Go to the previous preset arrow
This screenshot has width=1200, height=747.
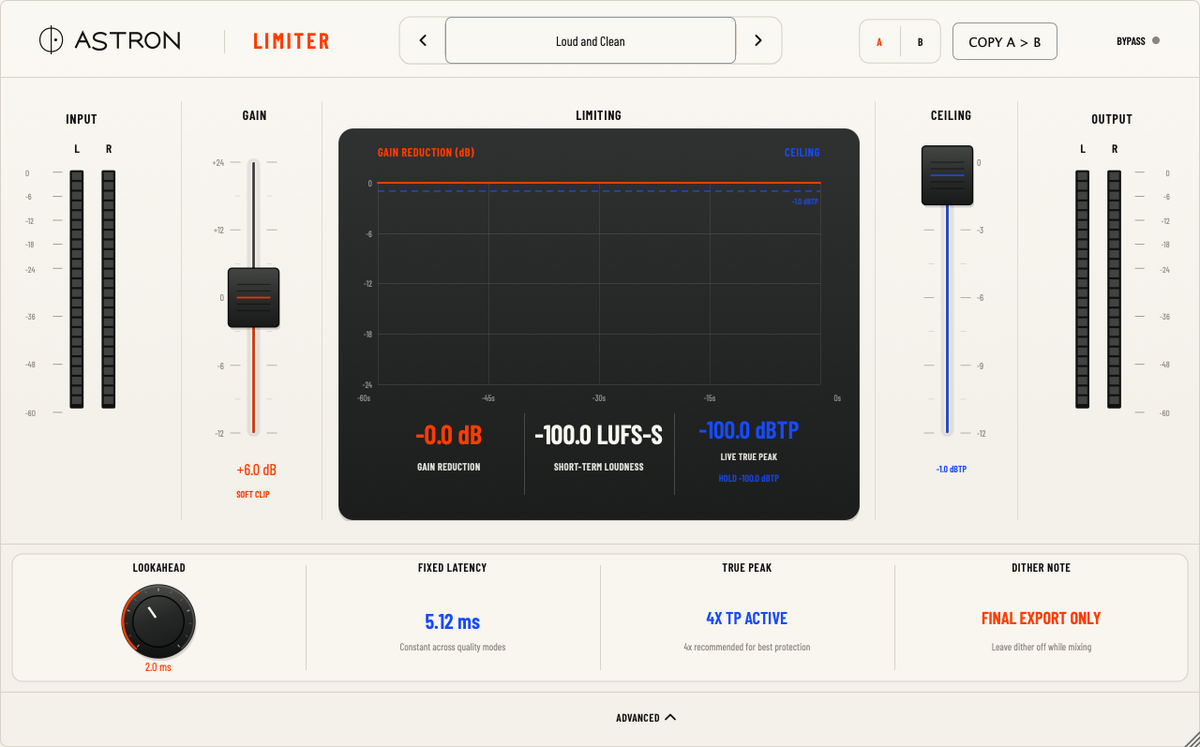tap(423, 41)
